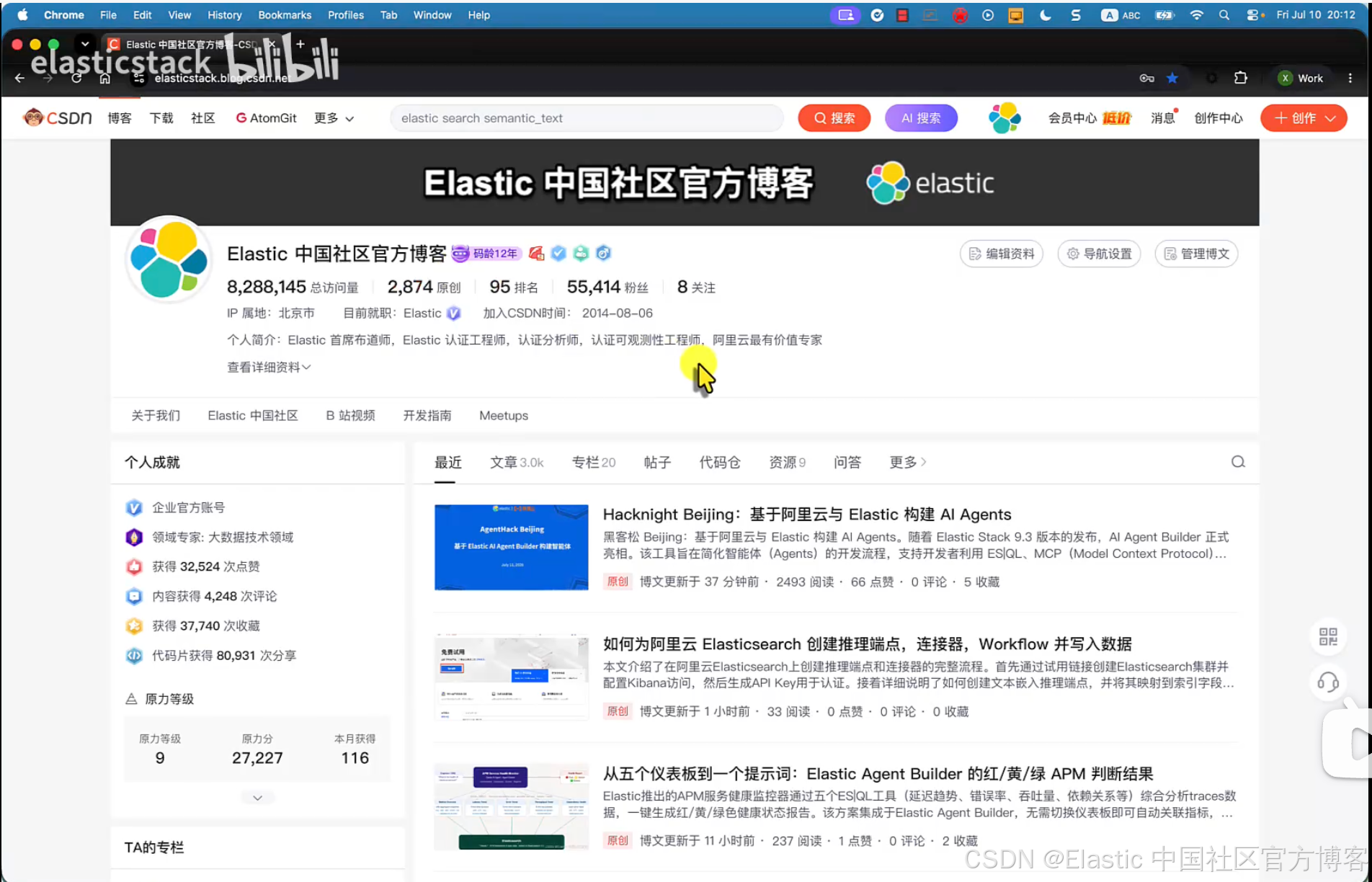The height and width of the screenshot is (882, 1372).
Task: Open the CSDN home logo
Action: [58, 117]
